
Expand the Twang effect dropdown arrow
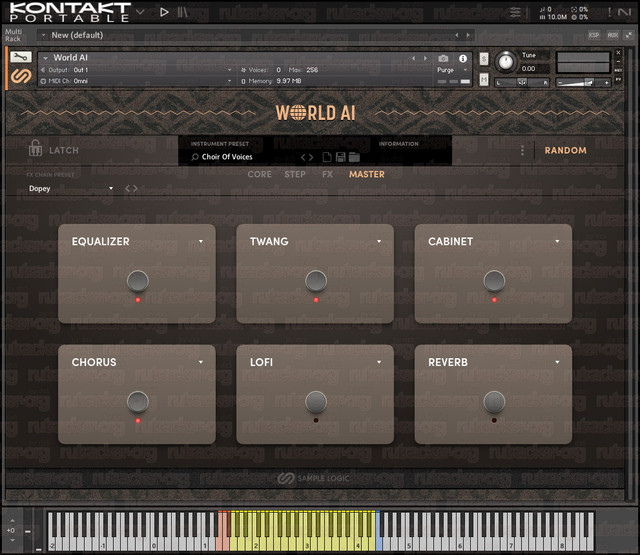(379, 241)
